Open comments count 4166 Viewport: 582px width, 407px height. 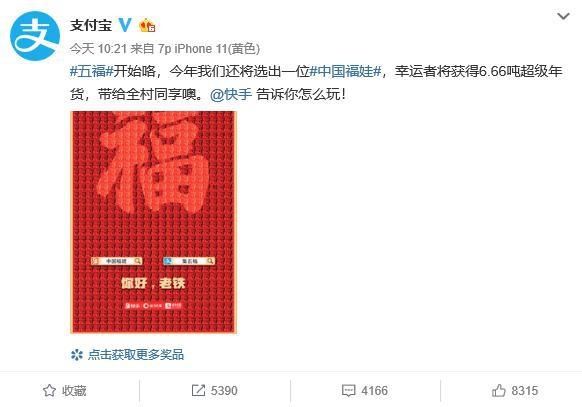(x=375, y=391)
